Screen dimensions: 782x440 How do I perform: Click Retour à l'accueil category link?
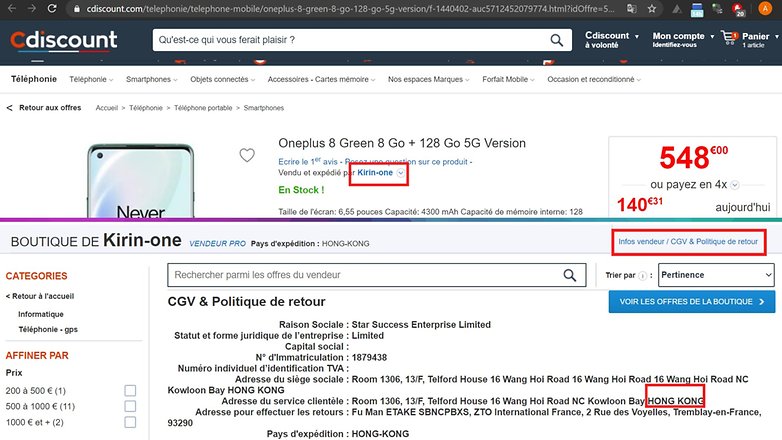click(x=40, y=296)
